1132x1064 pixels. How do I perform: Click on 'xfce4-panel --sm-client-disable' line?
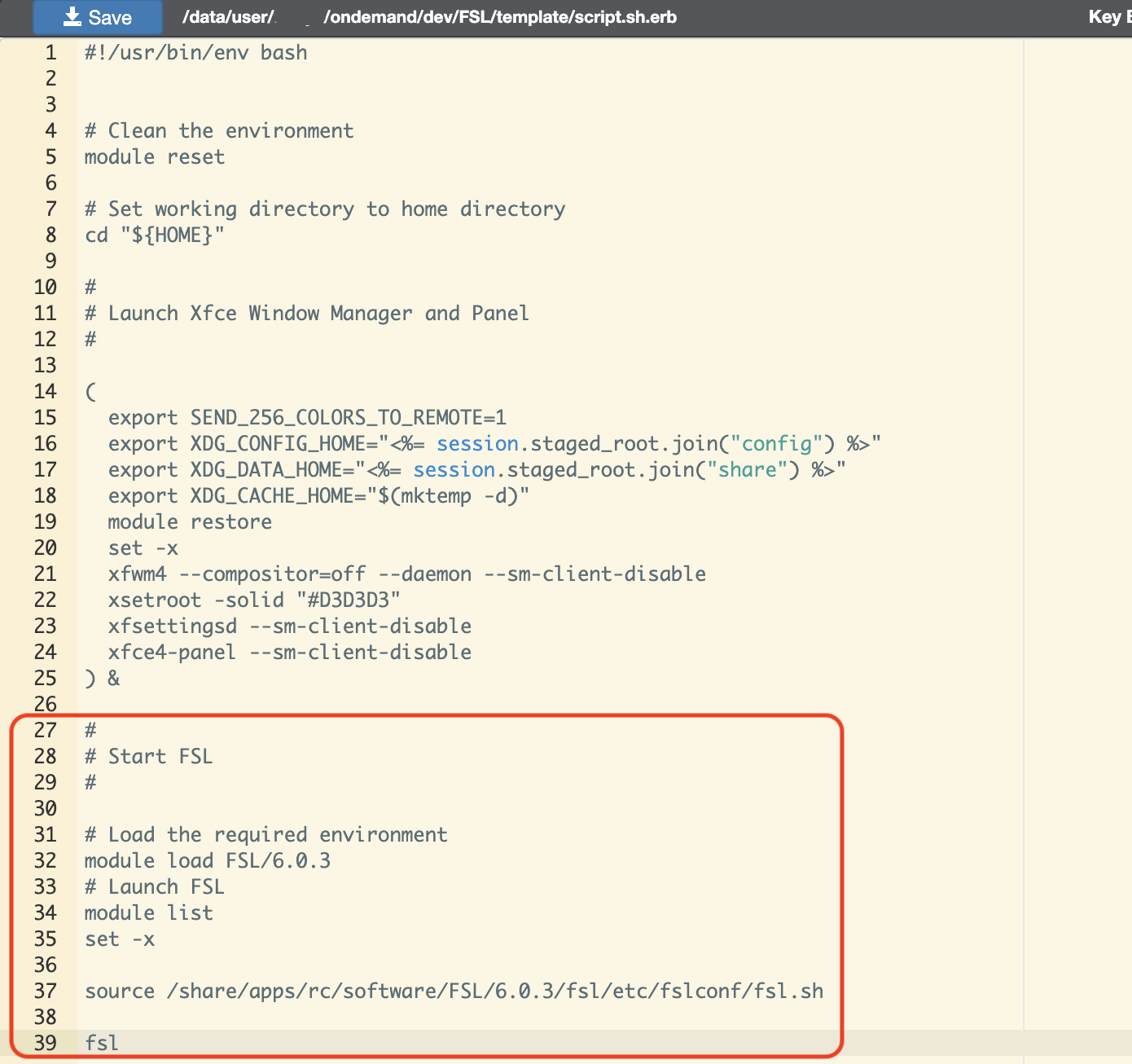point(290,652)
